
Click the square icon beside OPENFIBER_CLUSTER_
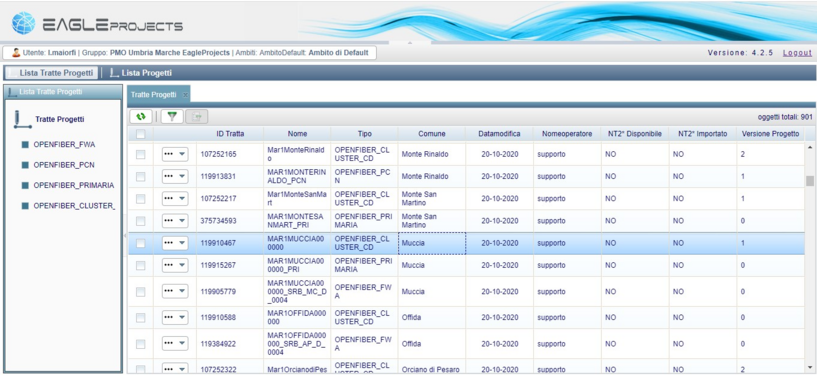pos(26,206)
